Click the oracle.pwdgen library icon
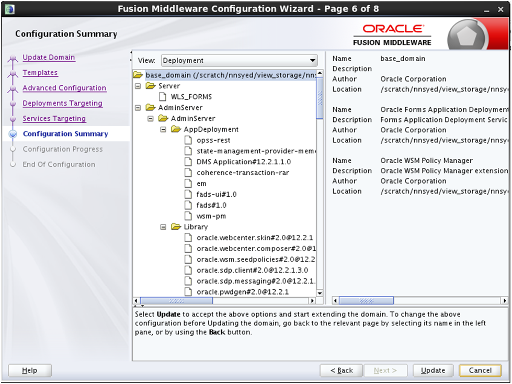This screenshot has width=512, height=384. tap(188, 292)
